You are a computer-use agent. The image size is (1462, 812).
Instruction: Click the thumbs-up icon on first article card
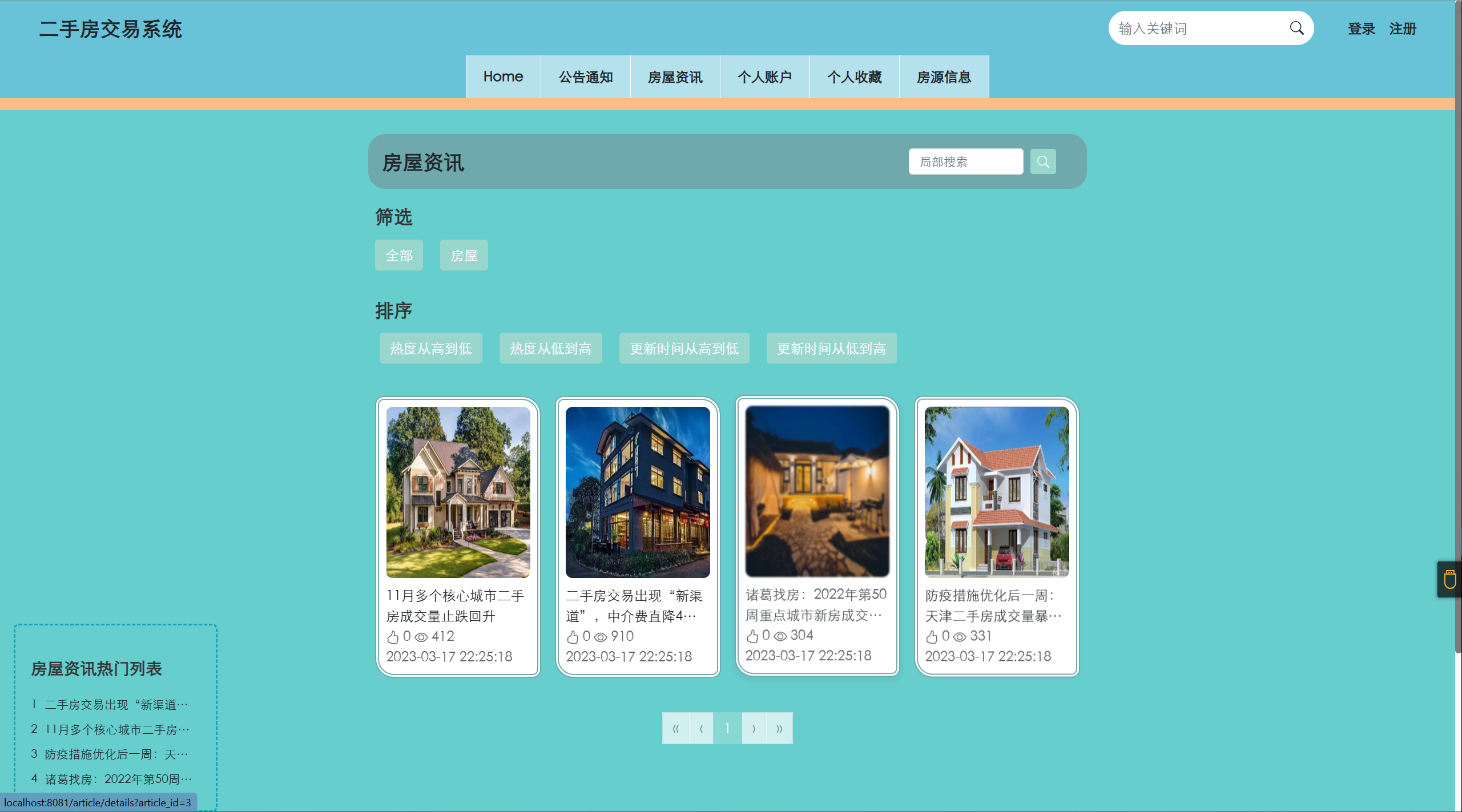click(x=393, y=637)
